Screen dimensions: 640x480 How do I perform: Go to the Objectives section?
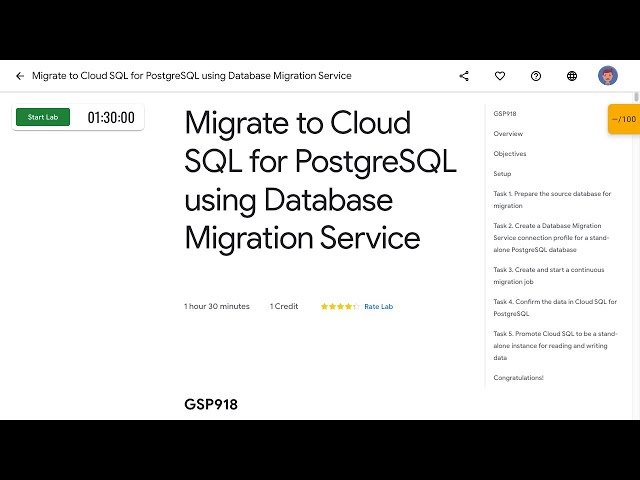pos(510,154)
